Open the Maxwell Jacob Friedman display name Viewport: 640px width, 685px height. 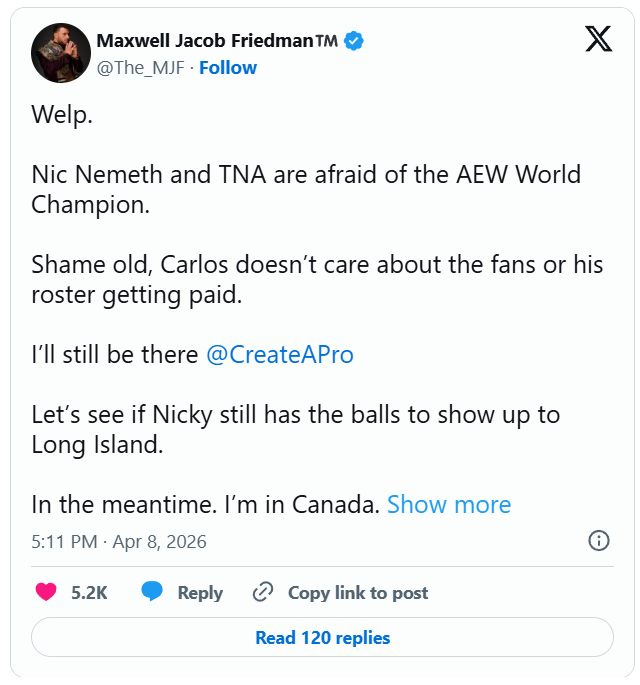click(x=216, y=41)
